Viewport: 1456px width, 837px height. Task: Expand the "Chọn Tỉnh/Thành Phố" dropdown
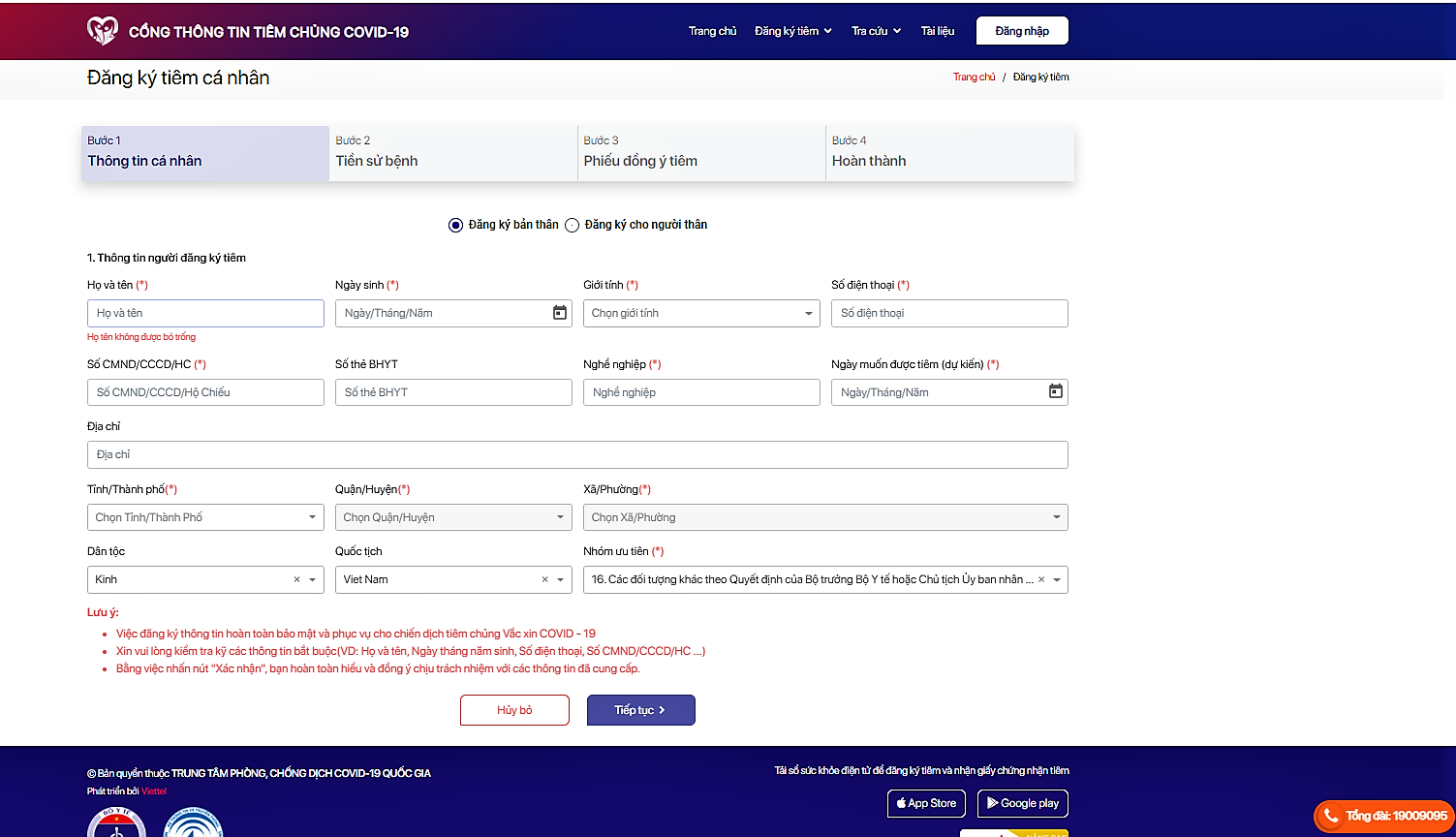coord(205,517)
